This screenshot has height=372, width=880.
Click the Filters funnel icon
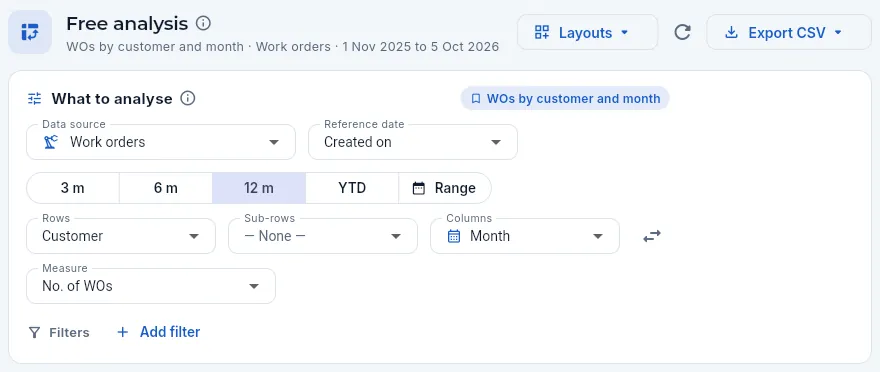pos(34,333)
